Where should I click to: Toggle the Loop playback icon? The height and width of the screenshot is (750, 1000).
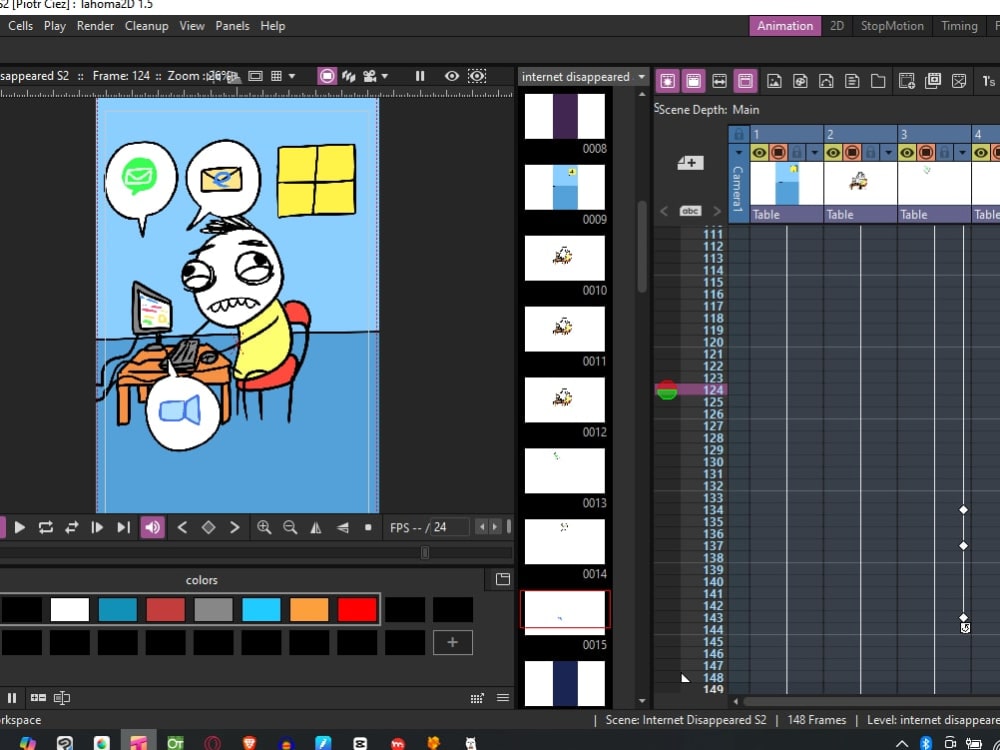[x=45, y=527]
